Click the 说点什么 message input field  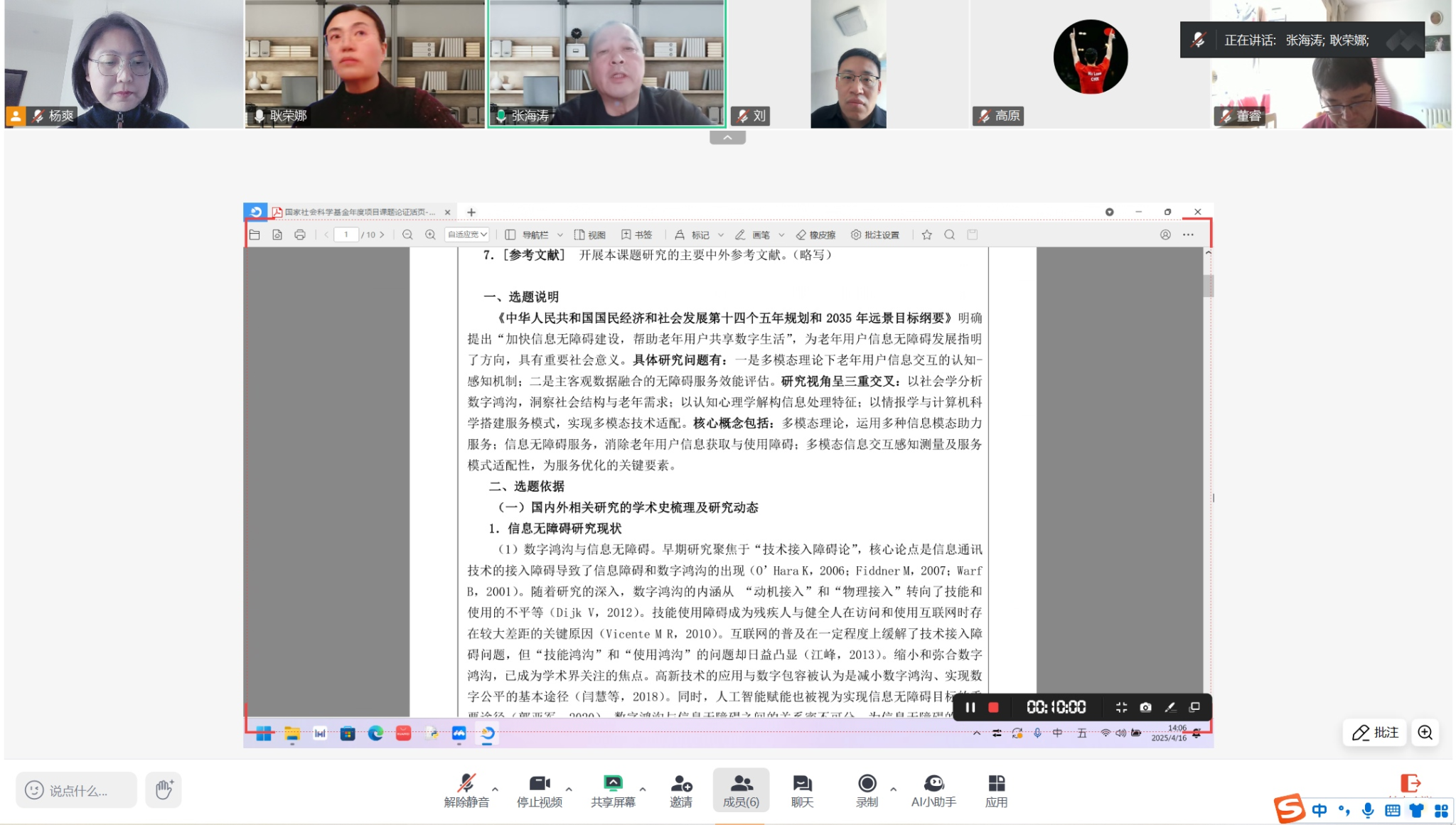point(78,790)
